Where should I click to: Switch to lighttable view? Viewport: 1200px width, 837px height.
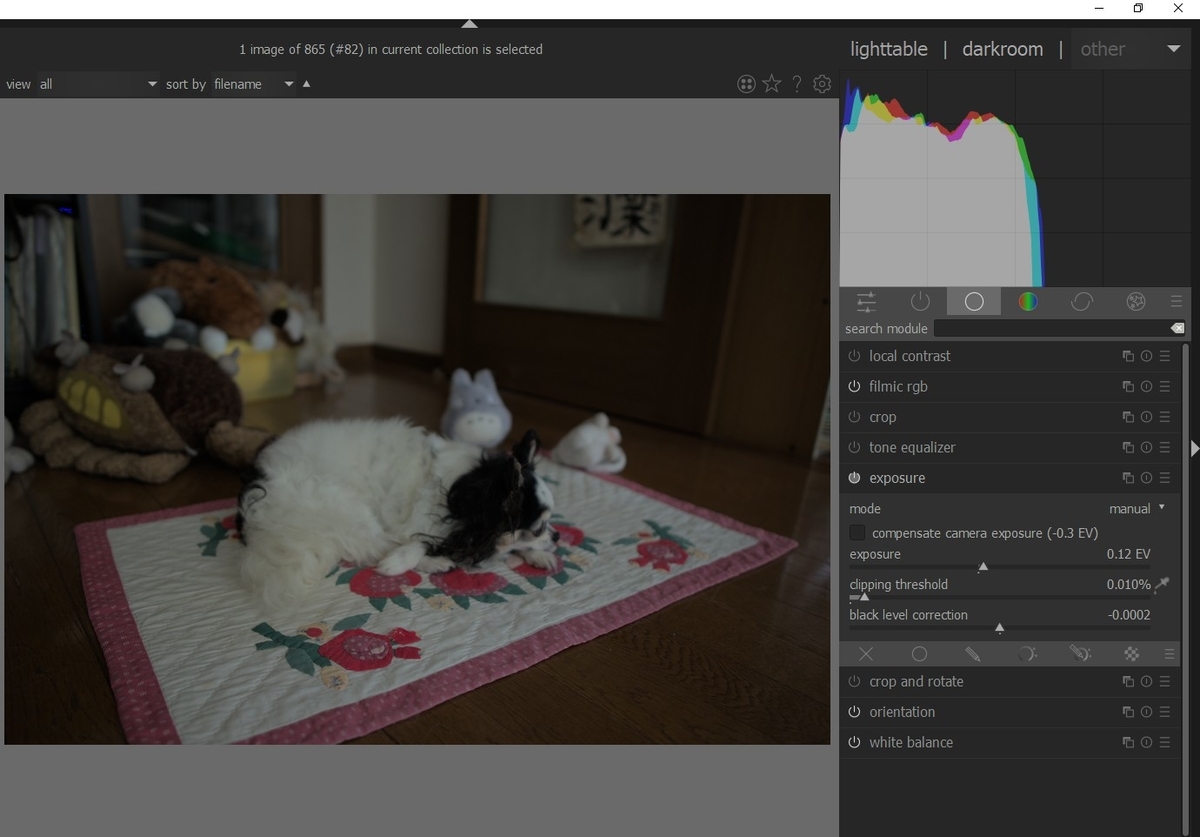coord(889,49)
